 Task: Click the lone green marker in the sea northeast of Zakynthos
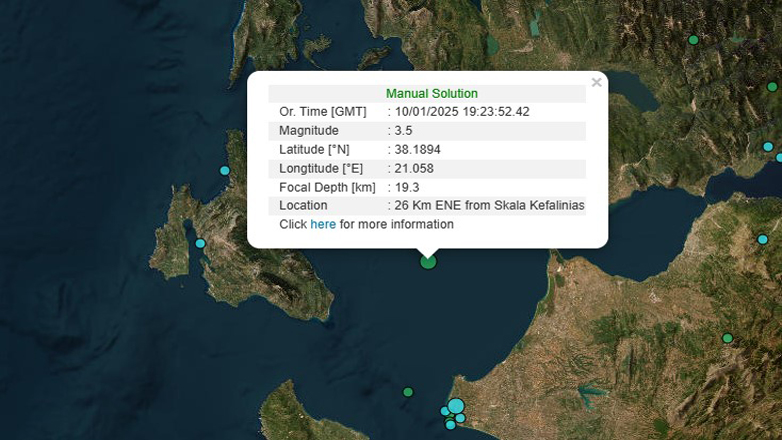[408, 392]
